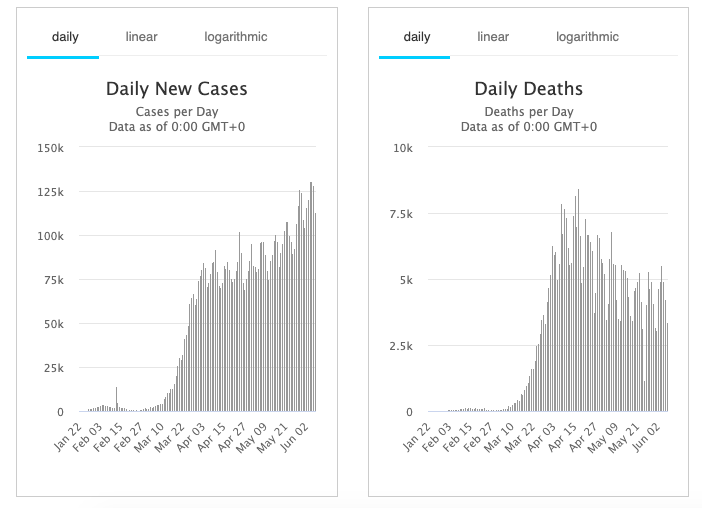The image size is (702, 508).
Task: Click the "Daily Deaths" chart title
Action: tap(529, 89)
